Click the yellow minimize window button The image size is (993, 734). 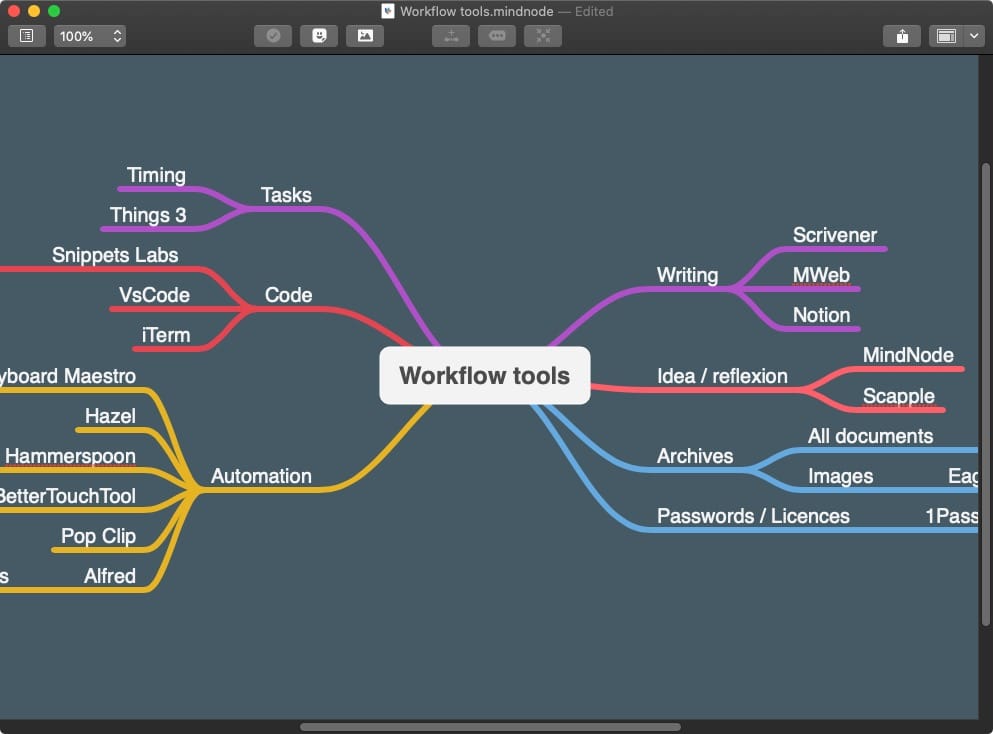click(x=34, y=11)
